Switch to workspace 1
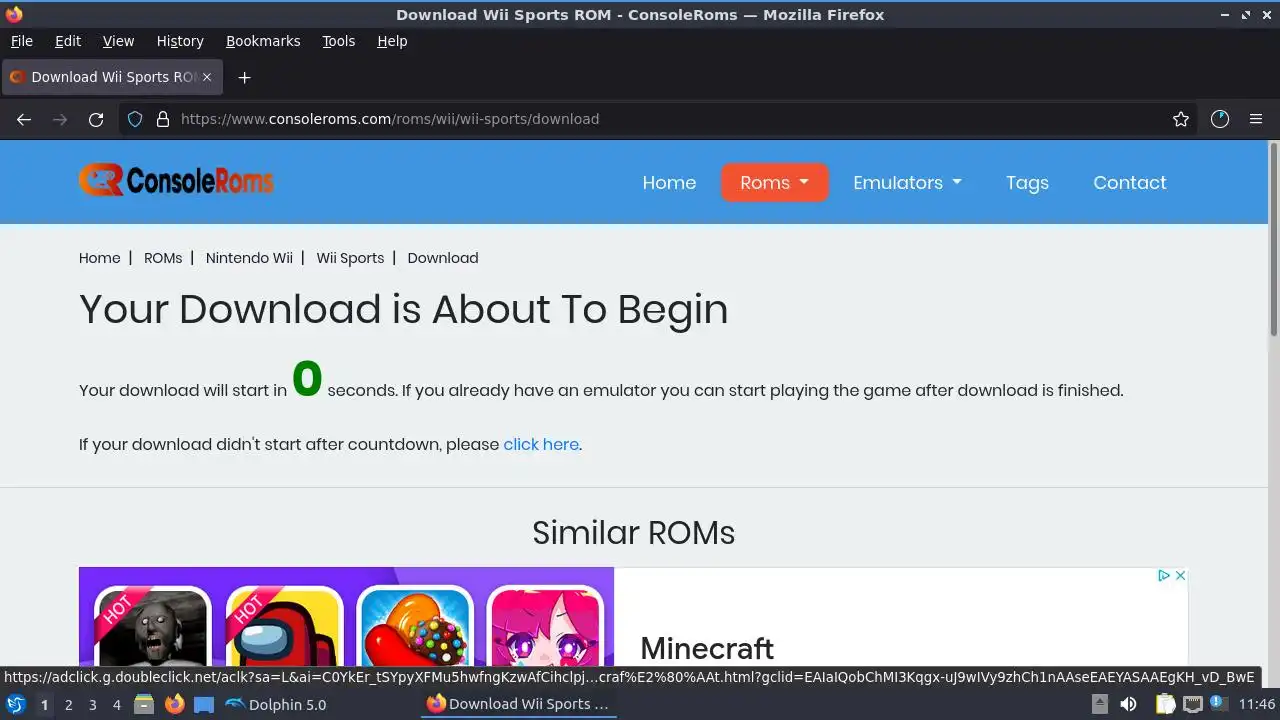Viewport: 1280px width, 720px height. tap(44, 704)
